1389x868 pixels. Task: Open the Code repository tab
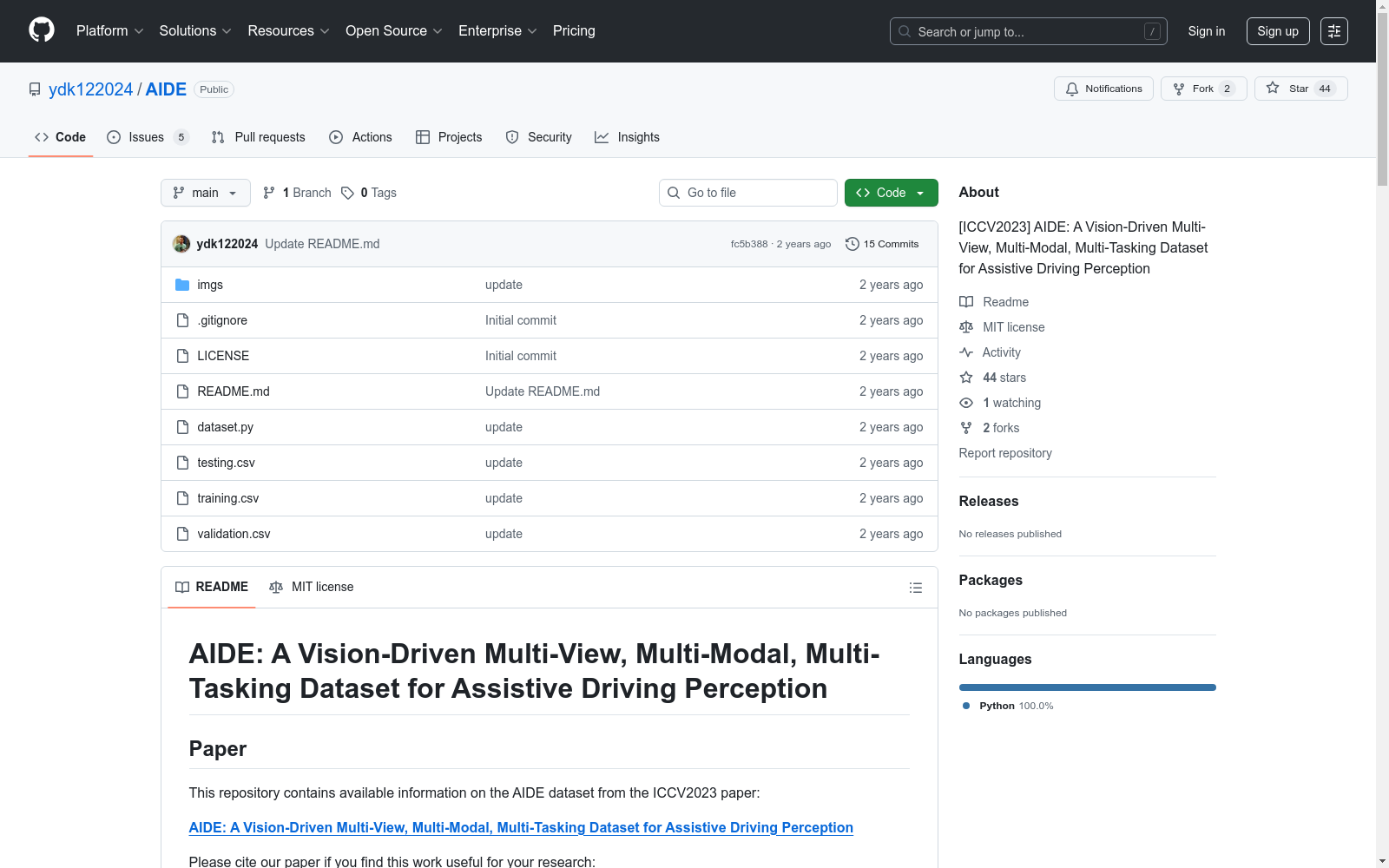pos(61,137)
